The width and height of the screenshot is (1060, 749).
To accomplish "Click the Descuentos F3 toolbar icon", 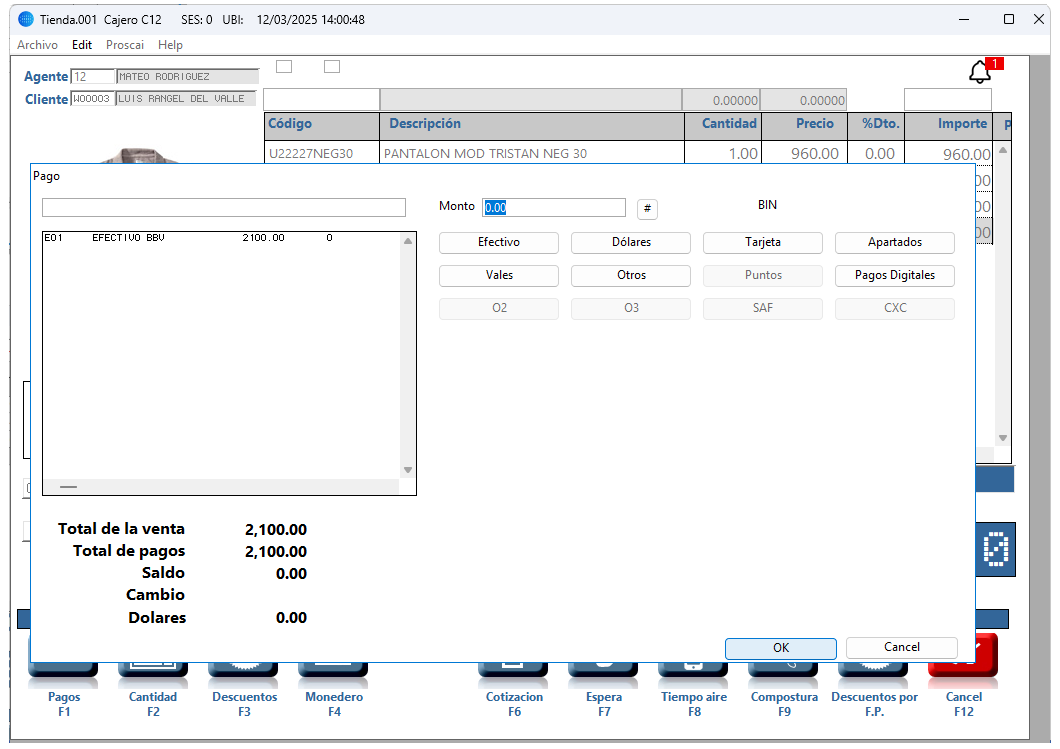I will (243, 670).
